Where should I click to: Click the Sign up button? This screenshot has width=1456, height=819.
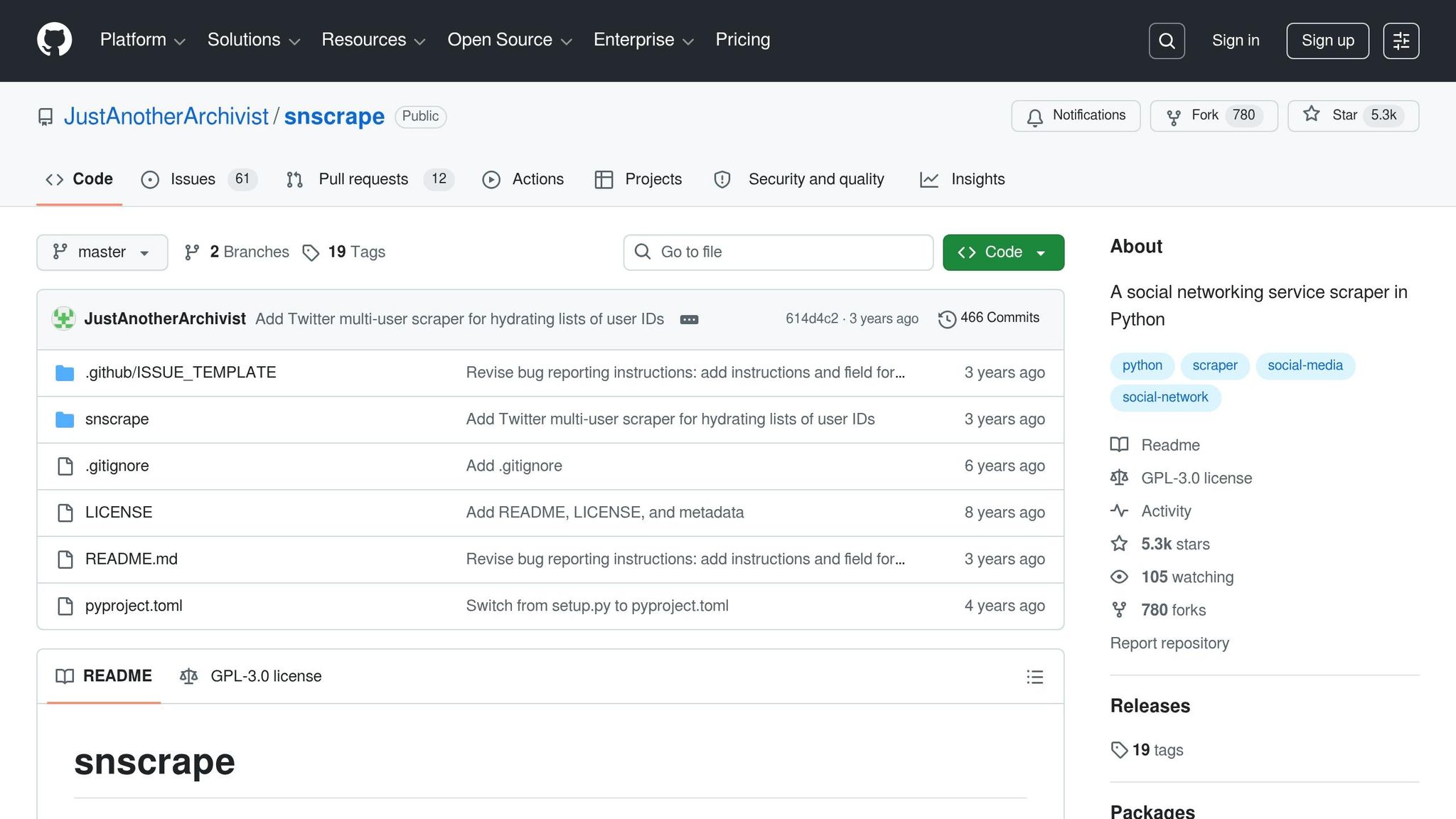pos(1328,41)
